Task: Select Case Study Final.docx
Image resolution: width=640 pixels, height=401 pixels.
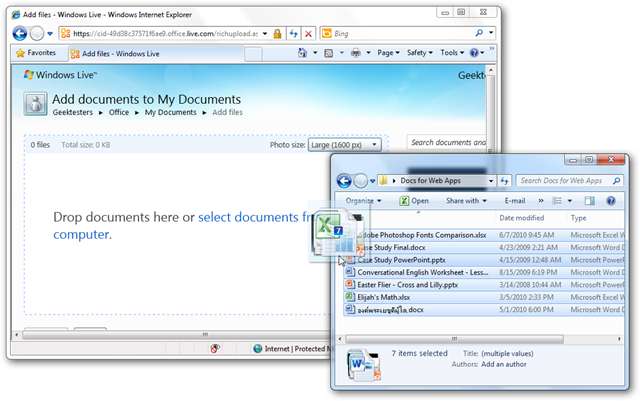Action: coord(484,247)
